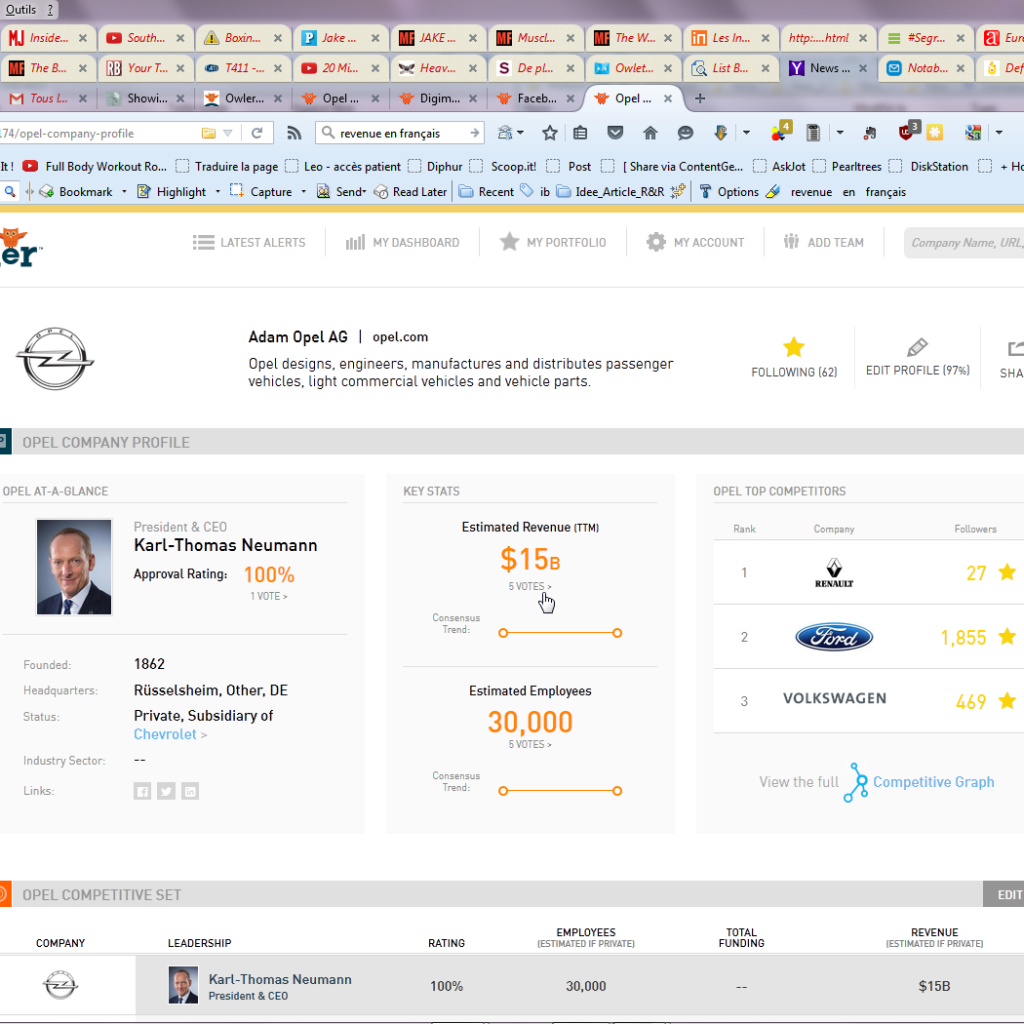
Task: Click Karl-Thomas Neumann in competitive set table
Action: [x=280, y=979]
